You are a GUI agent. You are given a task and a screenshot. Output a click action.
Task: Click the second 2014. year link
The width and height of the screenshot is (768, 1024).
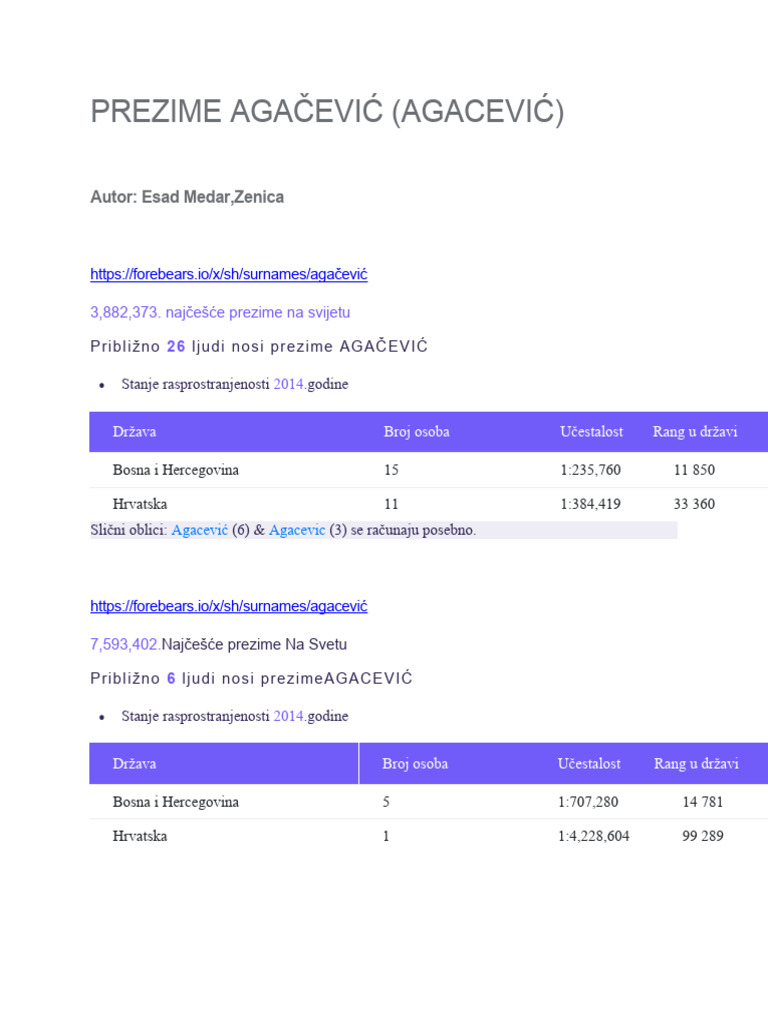(289, 716)
